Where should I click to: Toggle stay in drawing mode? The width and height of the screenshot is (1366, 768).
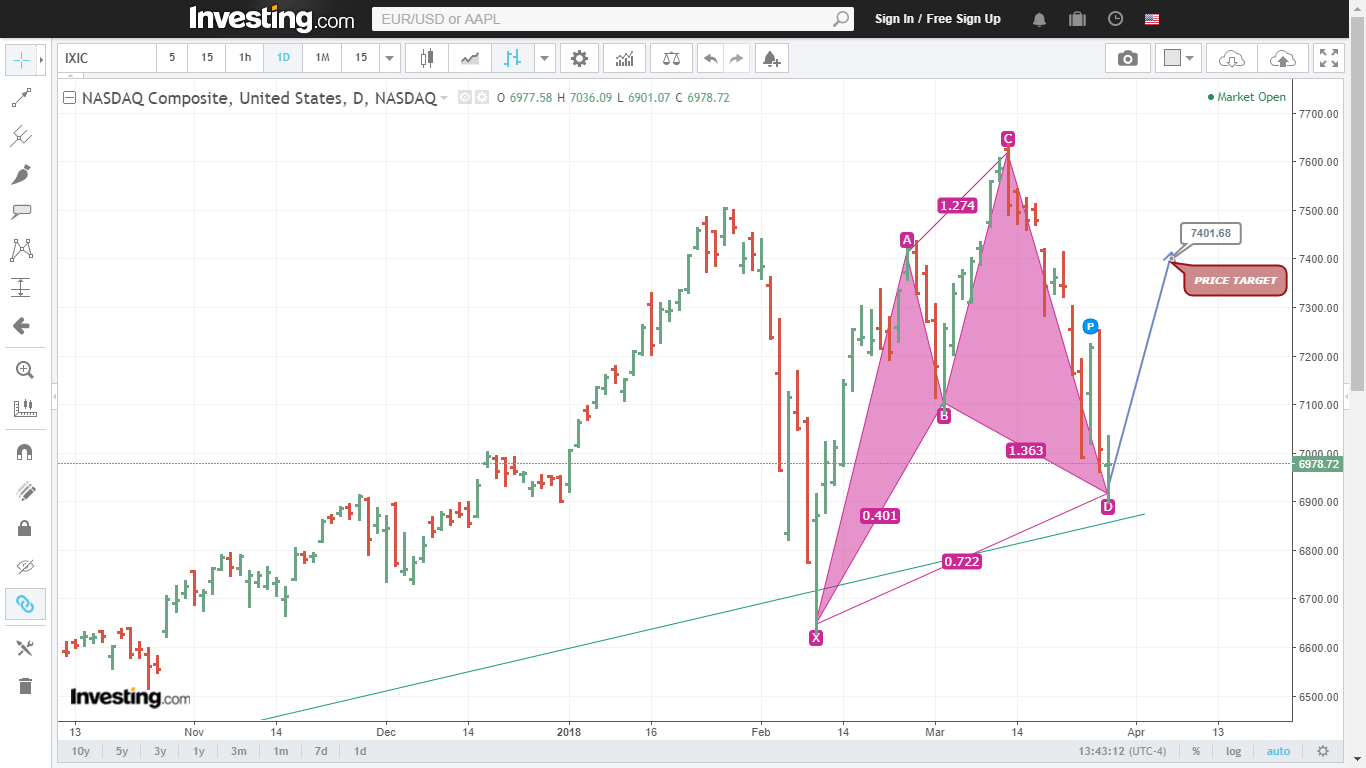(25, 490)
